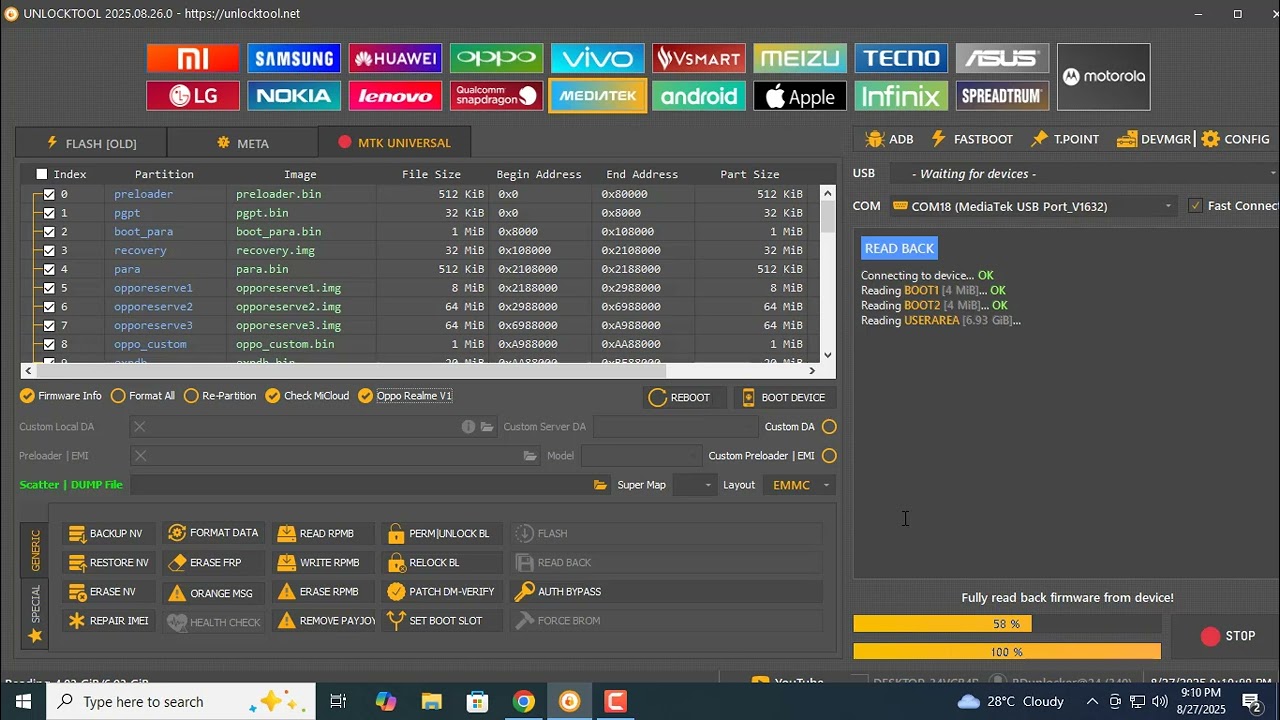Select the Android logo
Image resolution: width=1280 pixels, height=720 pixels.
(699, 96)
